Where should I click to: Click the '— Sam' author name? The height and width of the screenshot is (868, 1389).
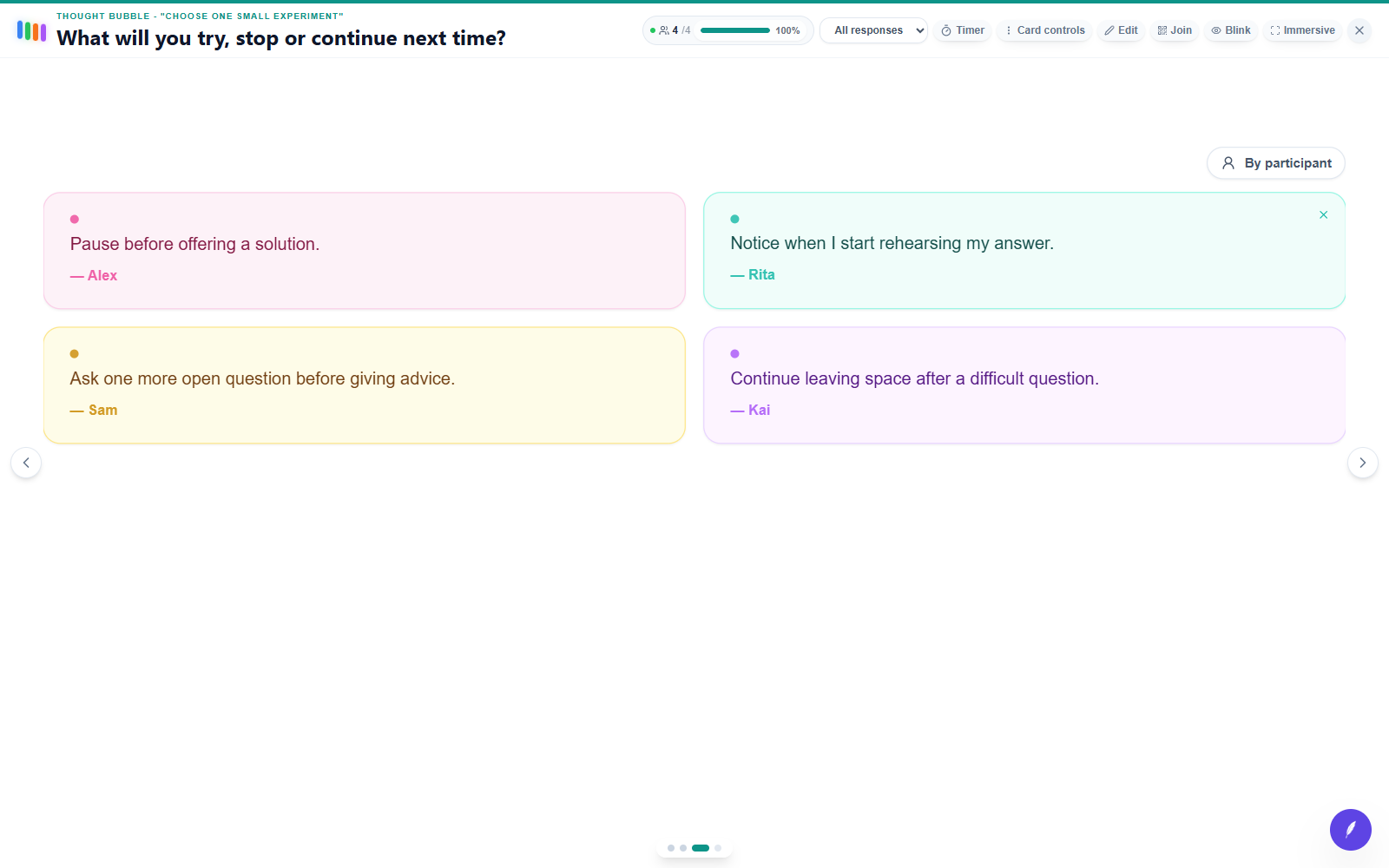(94, 410)
